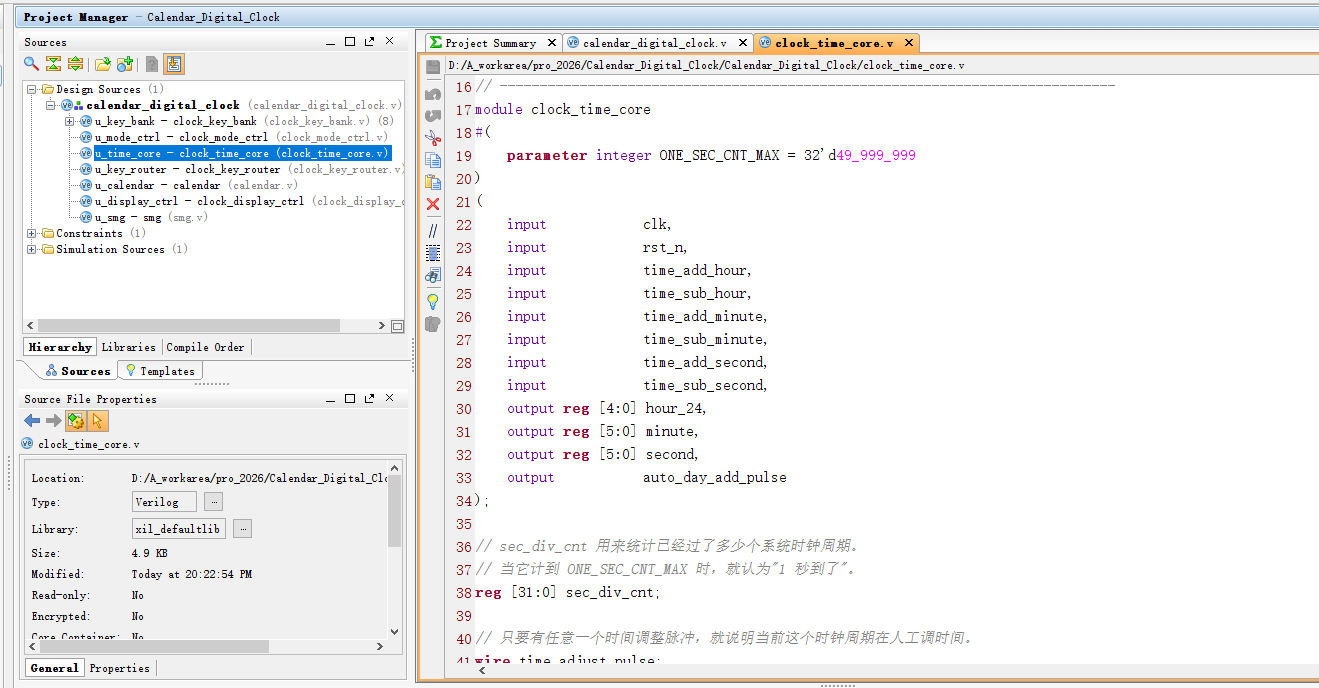This screenshot has width=1319, height=688.
Task: Click the column selection mode icon
Action: 433,253
